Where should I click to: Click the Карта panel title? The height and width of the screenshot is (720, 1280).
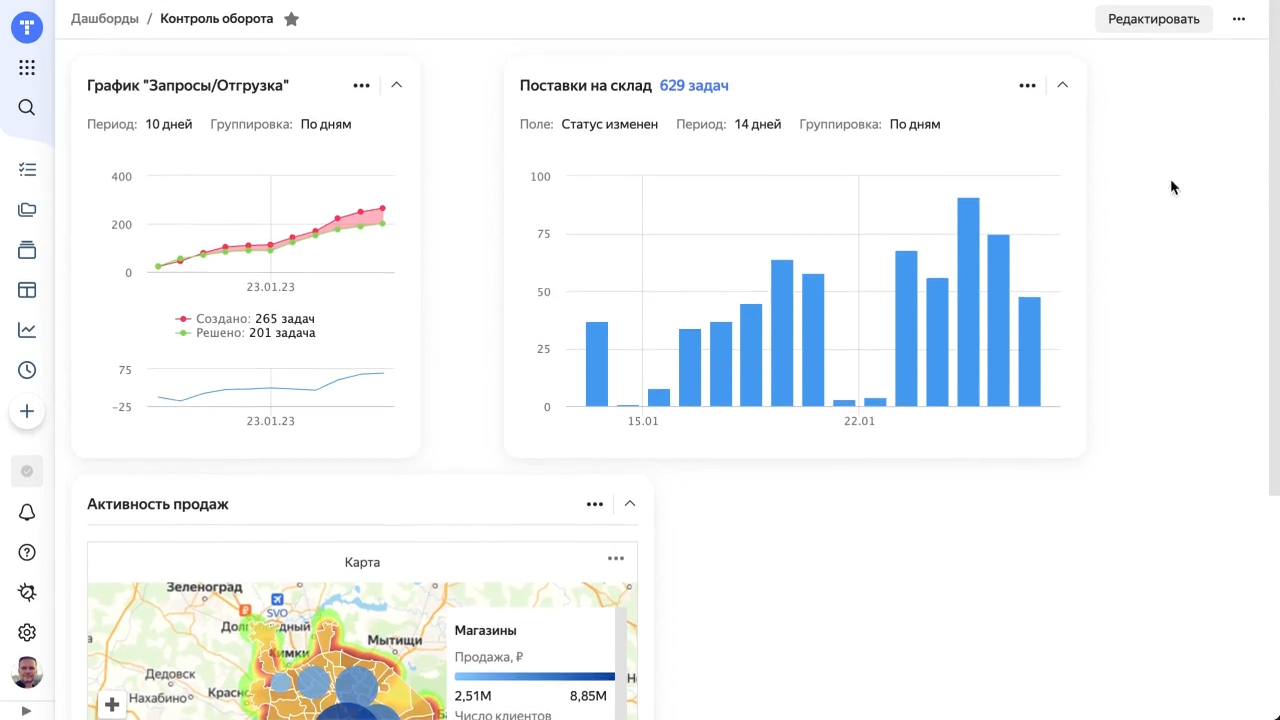362,562
